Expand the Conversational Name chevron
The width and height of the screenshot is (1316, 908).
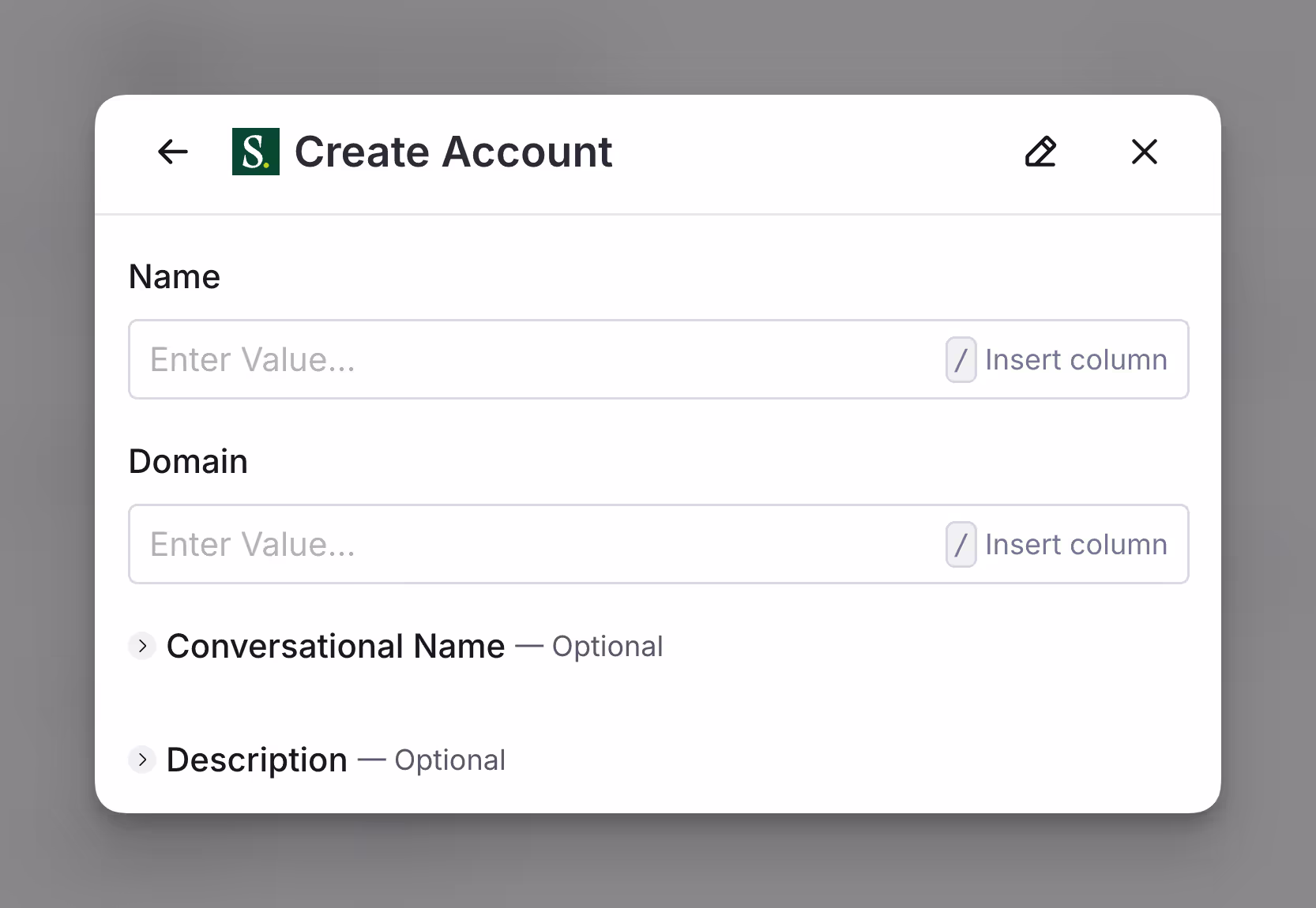(x=142, y=646)
